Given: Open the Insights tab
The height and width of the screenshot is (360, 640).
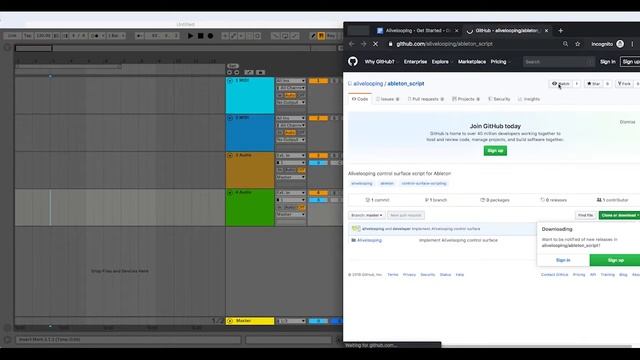Looking at the screenshot, I should [529, 99].
